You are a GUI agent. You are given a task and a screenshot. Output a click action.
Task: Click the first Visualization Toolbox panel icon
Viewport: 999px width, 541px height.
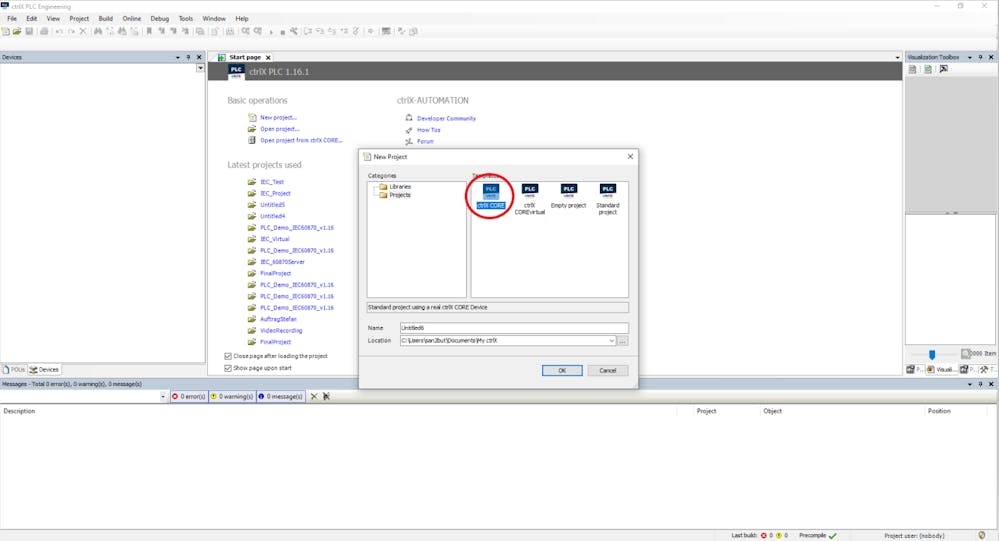912,69
